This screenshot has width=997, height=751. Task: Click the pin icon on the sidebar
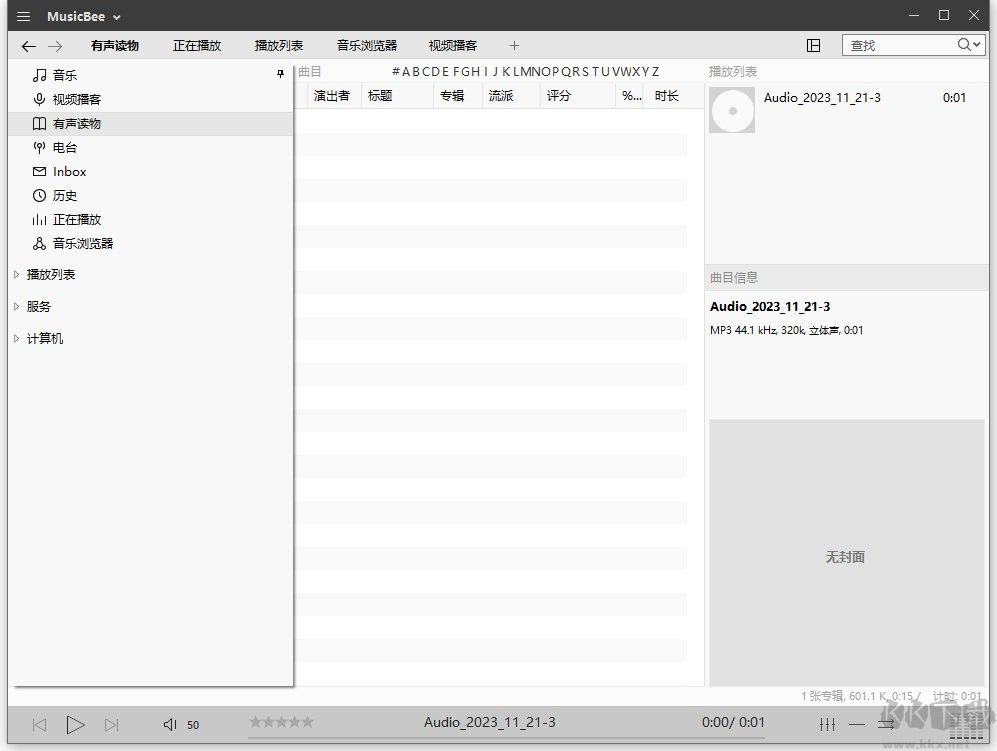(281, 74)
